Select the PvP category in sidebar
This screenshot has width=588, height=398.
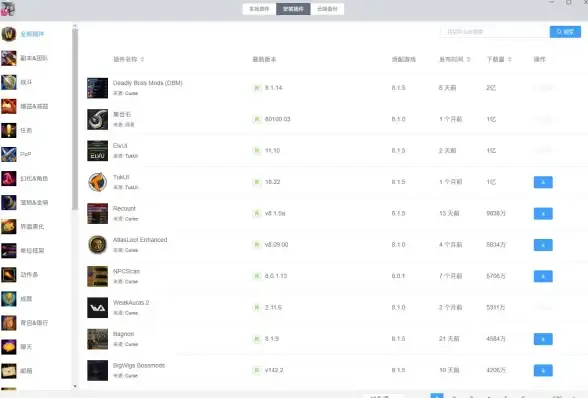[26, 154]
